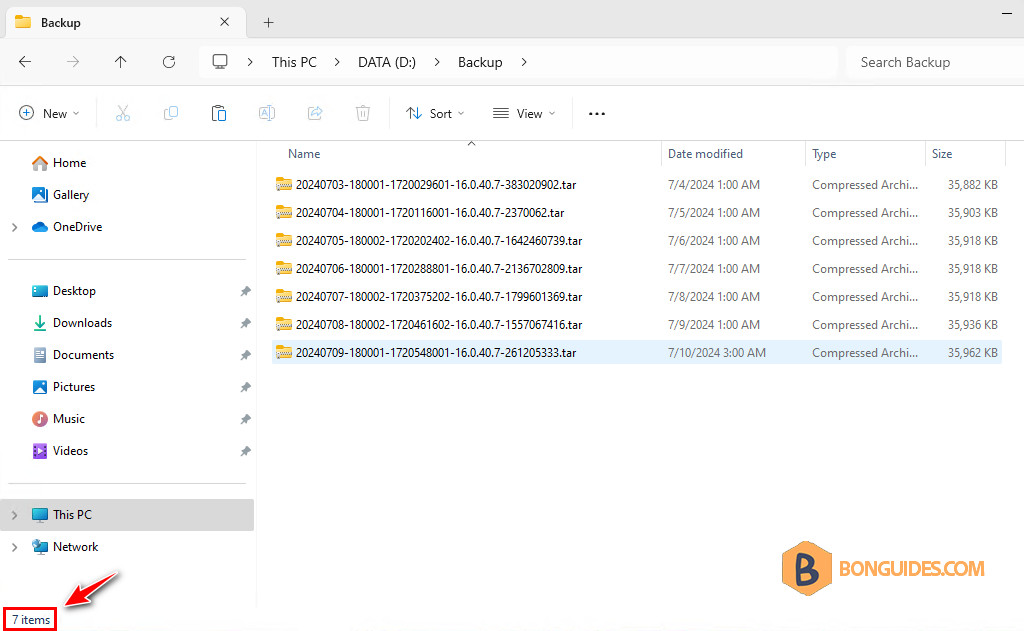1024x631 pixels.
Task: Click pin icon next to Music
Action: 246,419
